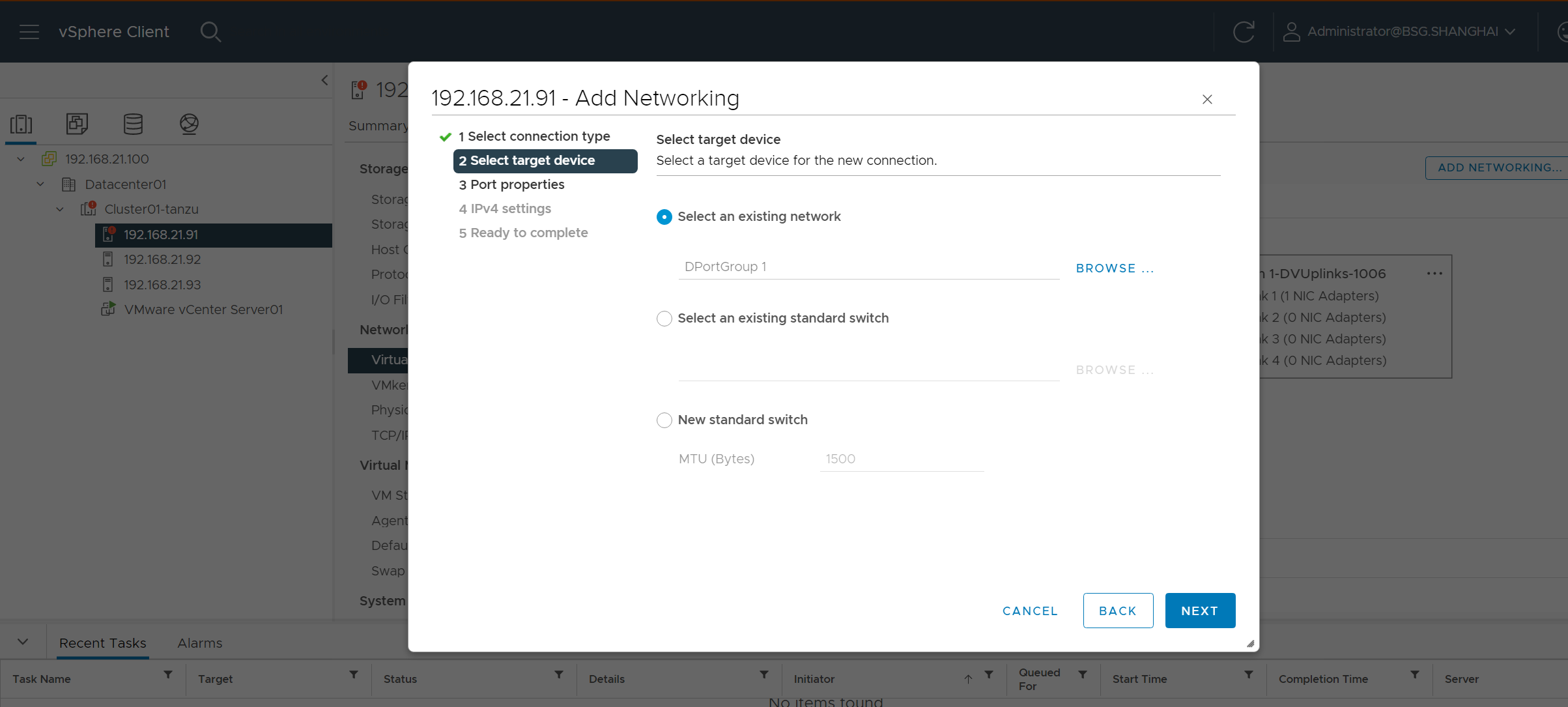Open the Storage inventory view icon

[133, 123]
